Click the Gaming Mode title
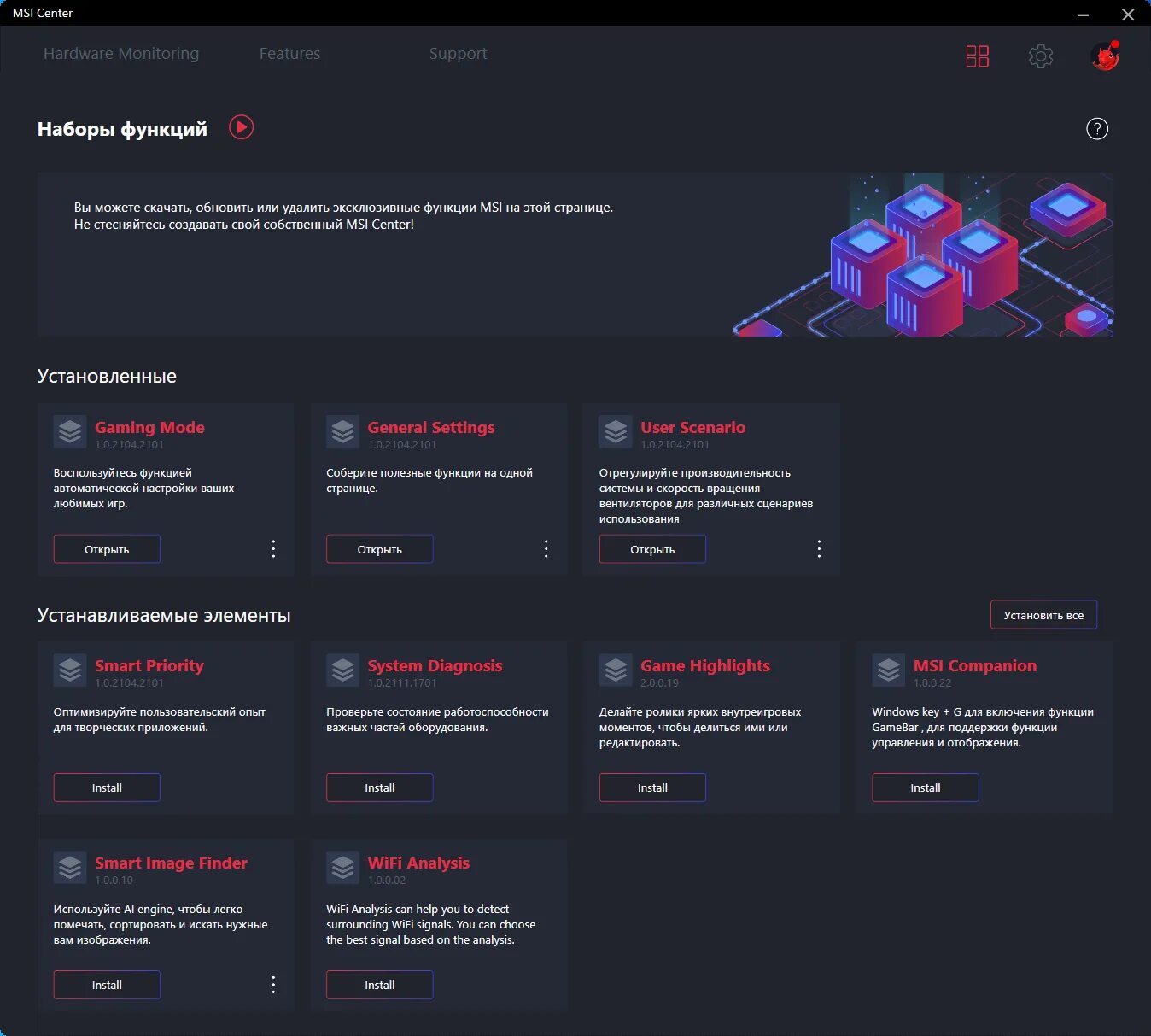Screen dimensions: 1151x1036 click(x=149, y=427)
